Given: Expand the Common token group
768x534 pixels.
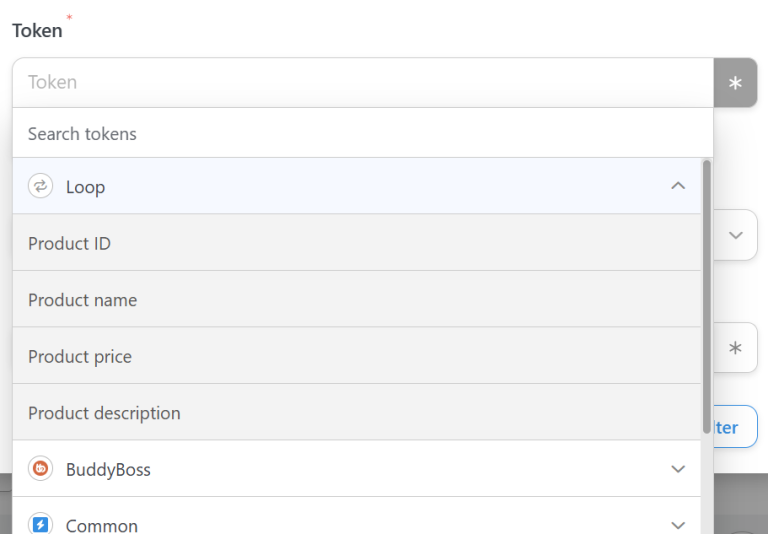Looking at the screenshot, I should (678, 524).
